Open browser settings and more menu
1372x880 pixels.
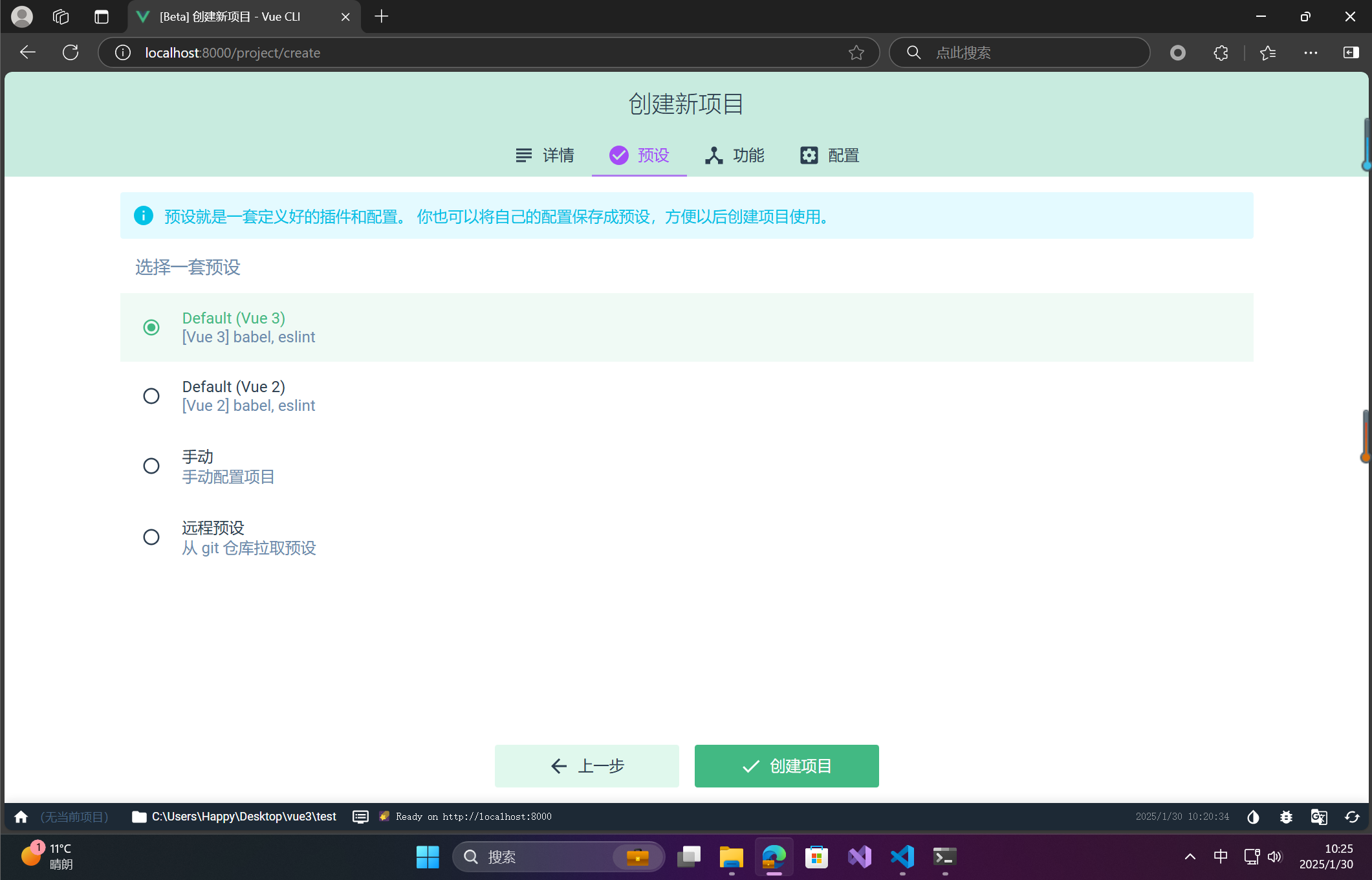1311,52
